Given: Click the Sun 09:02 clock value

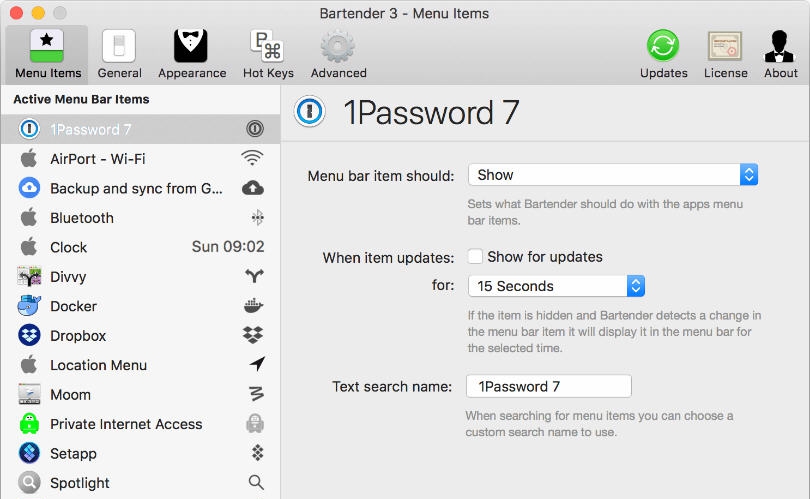Looking at the screenshot, I should tap(228, 246).
